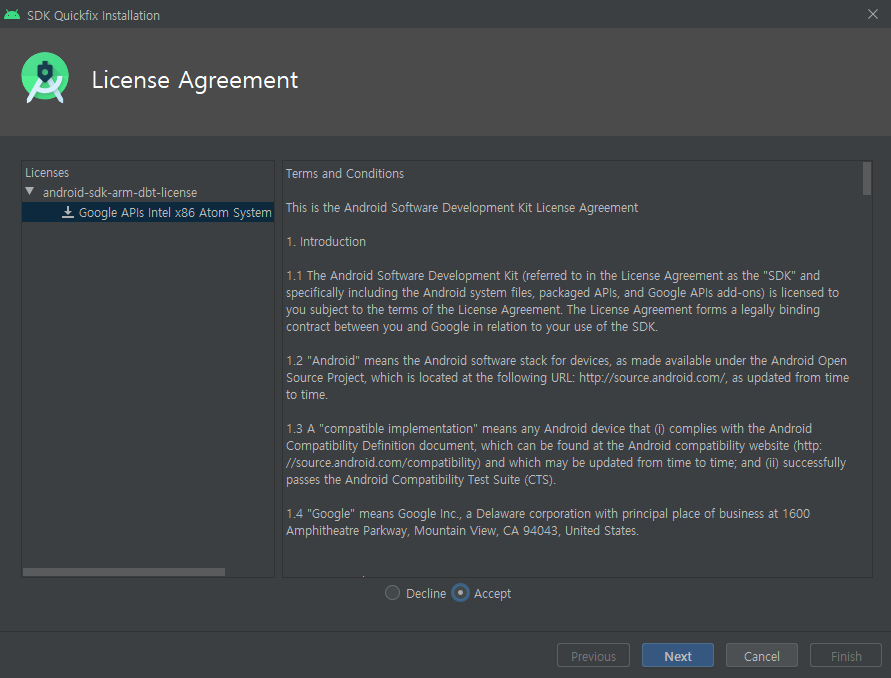Click the Previous button

593,656
